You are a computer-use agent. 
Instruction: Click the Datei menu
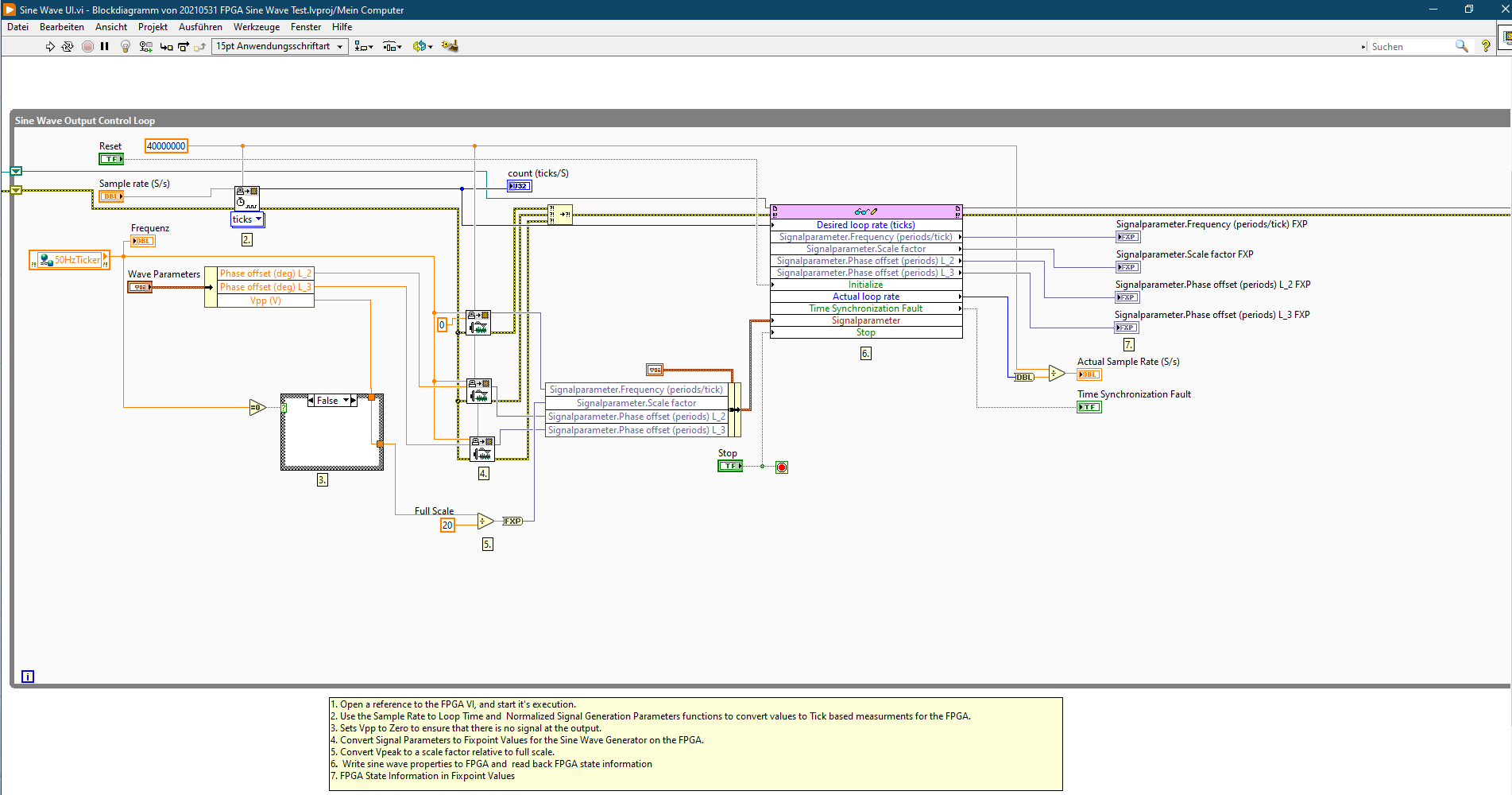click(x=17, y=27)
